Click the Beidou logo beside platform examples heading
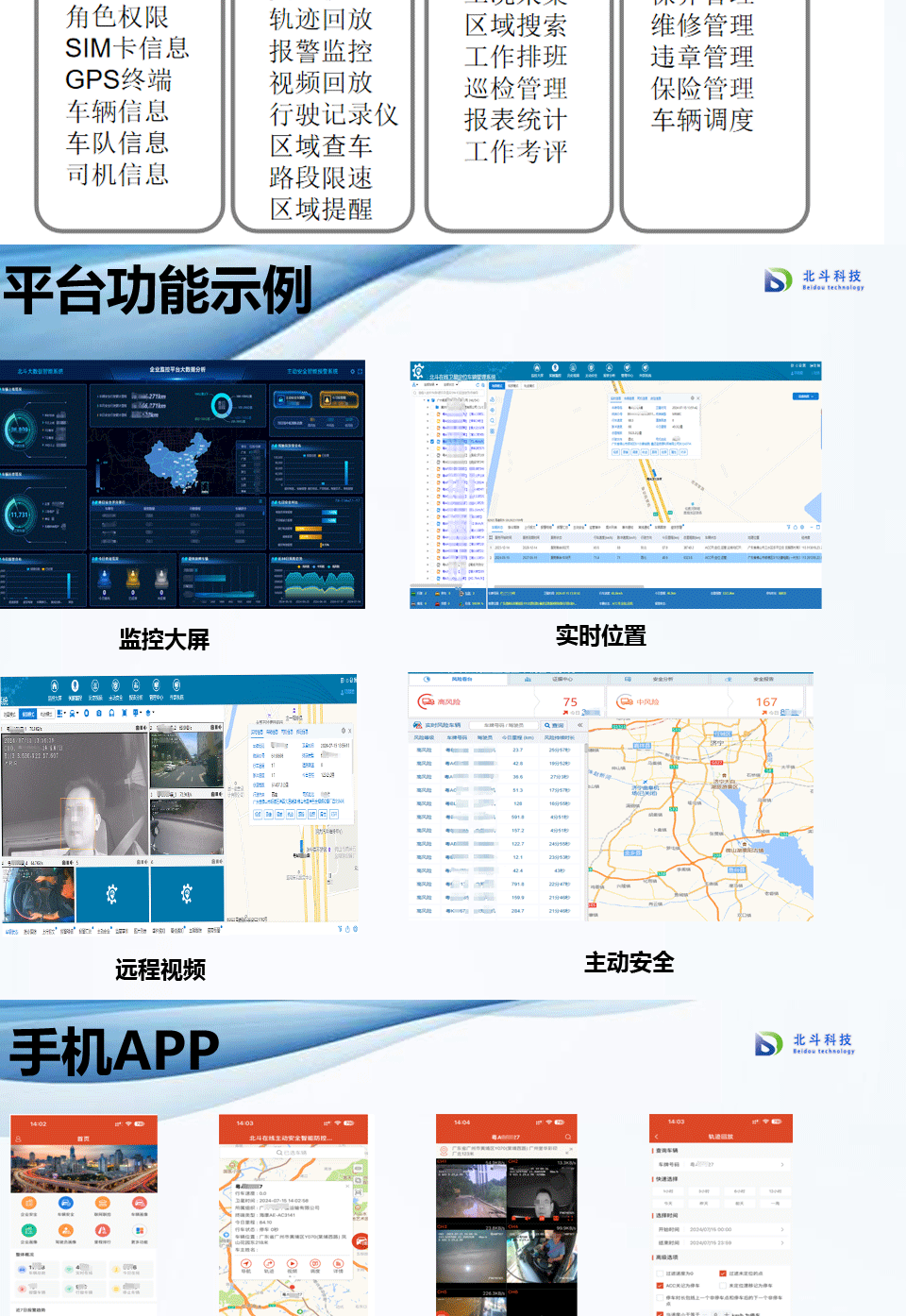906x1316 pixels. tap(778, 279)
